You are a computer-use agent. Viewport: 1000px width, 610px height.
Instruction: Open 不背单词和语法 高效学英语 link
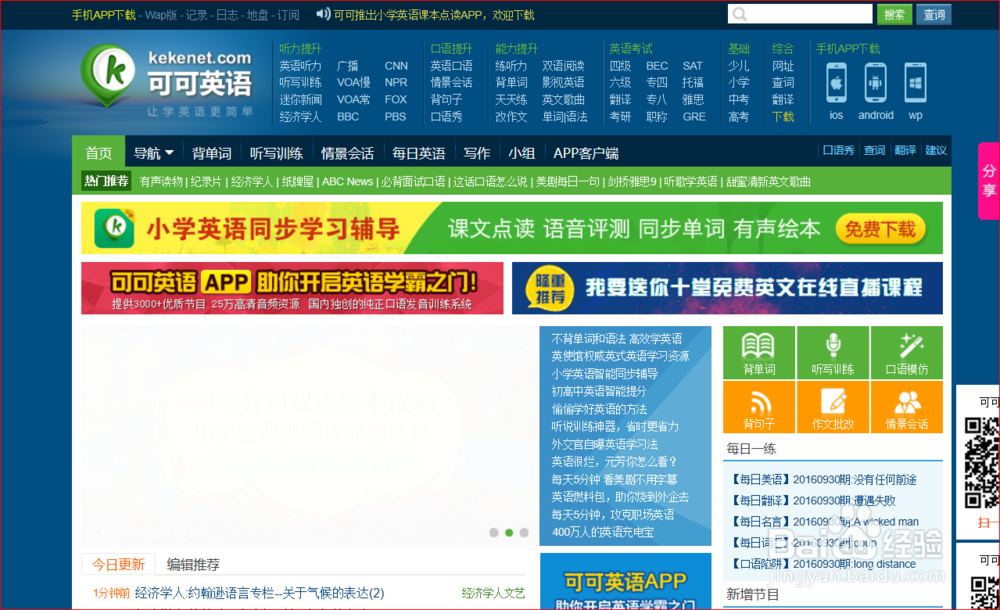617,339
